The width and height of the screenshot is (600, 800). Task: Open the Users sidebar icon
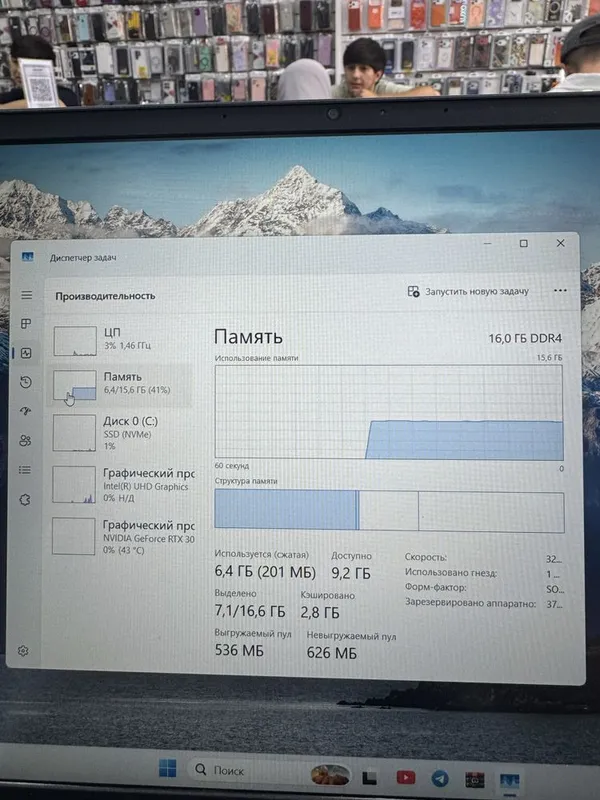click(x=25, y=440)
